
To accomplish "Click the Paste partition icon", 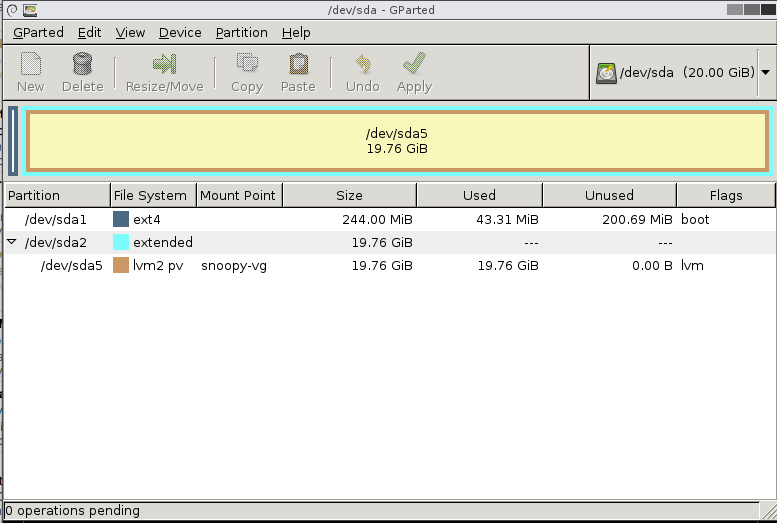I will tap(298, 65).
